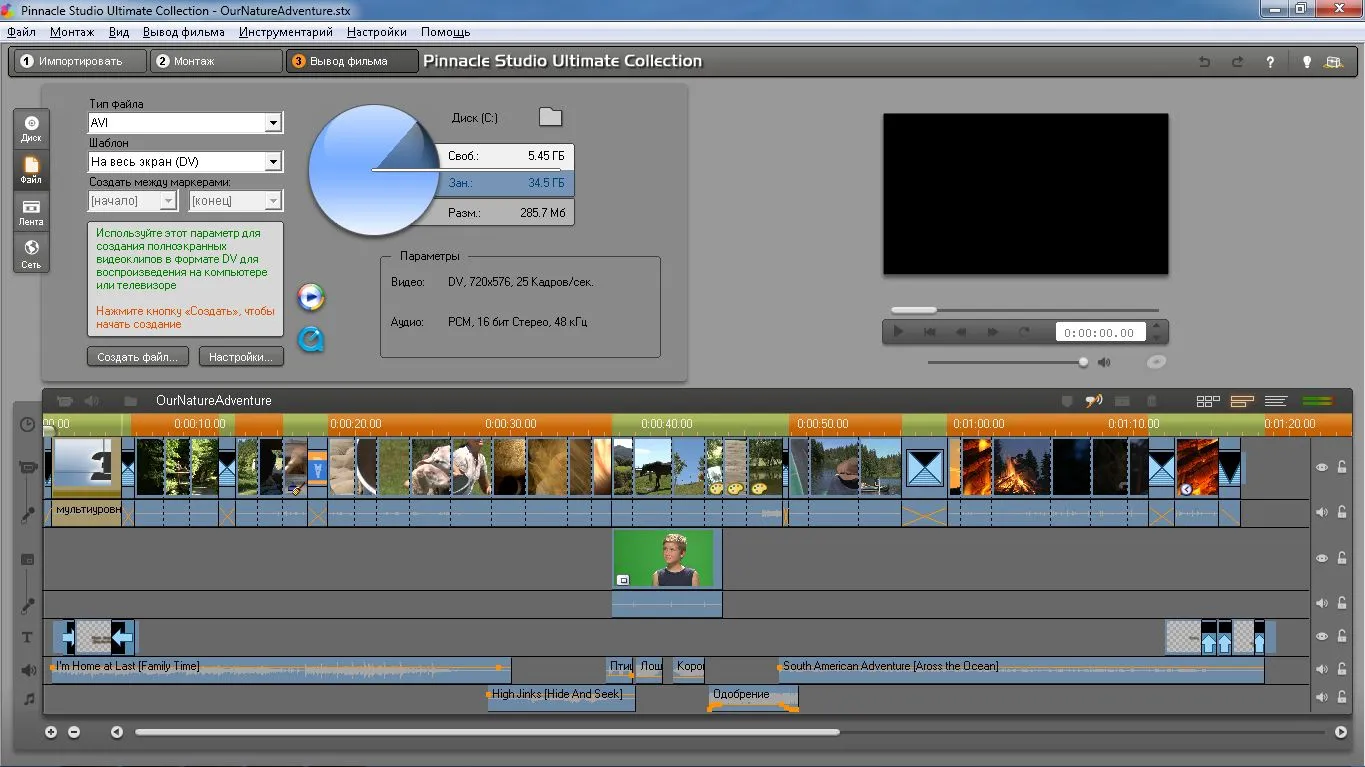Open the file type AVI dropdown
1365x767 pixels.
pyautogui.click(x=273, y=123)
